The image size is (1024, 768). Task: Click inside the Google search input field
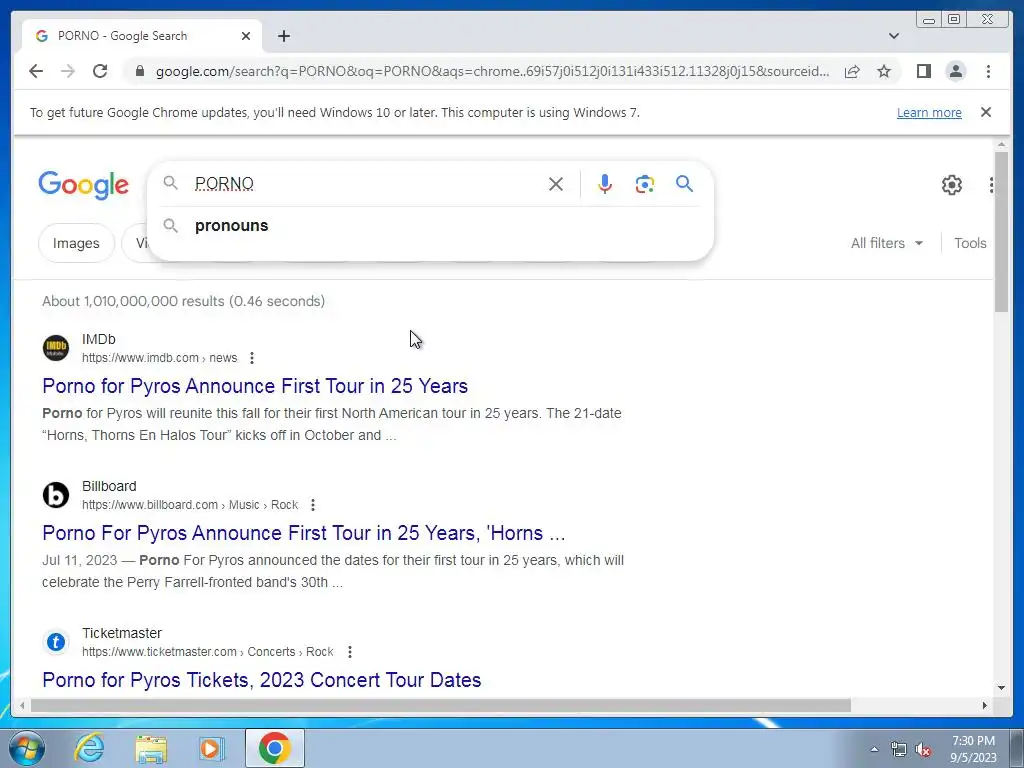point(366,184)
